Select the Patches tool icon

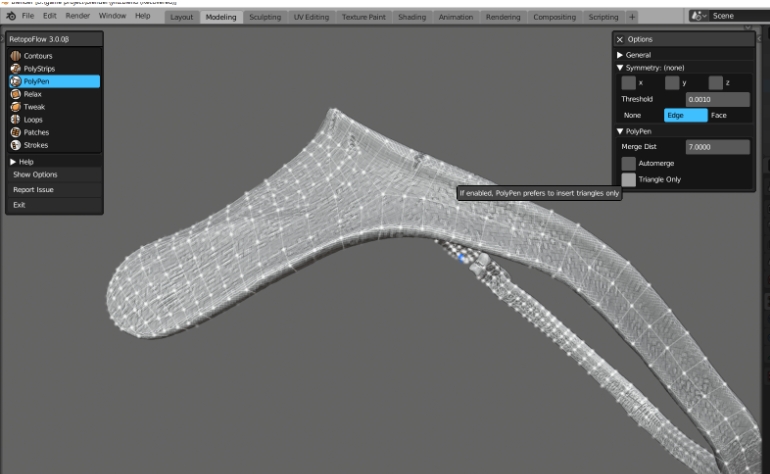point(16,132)
